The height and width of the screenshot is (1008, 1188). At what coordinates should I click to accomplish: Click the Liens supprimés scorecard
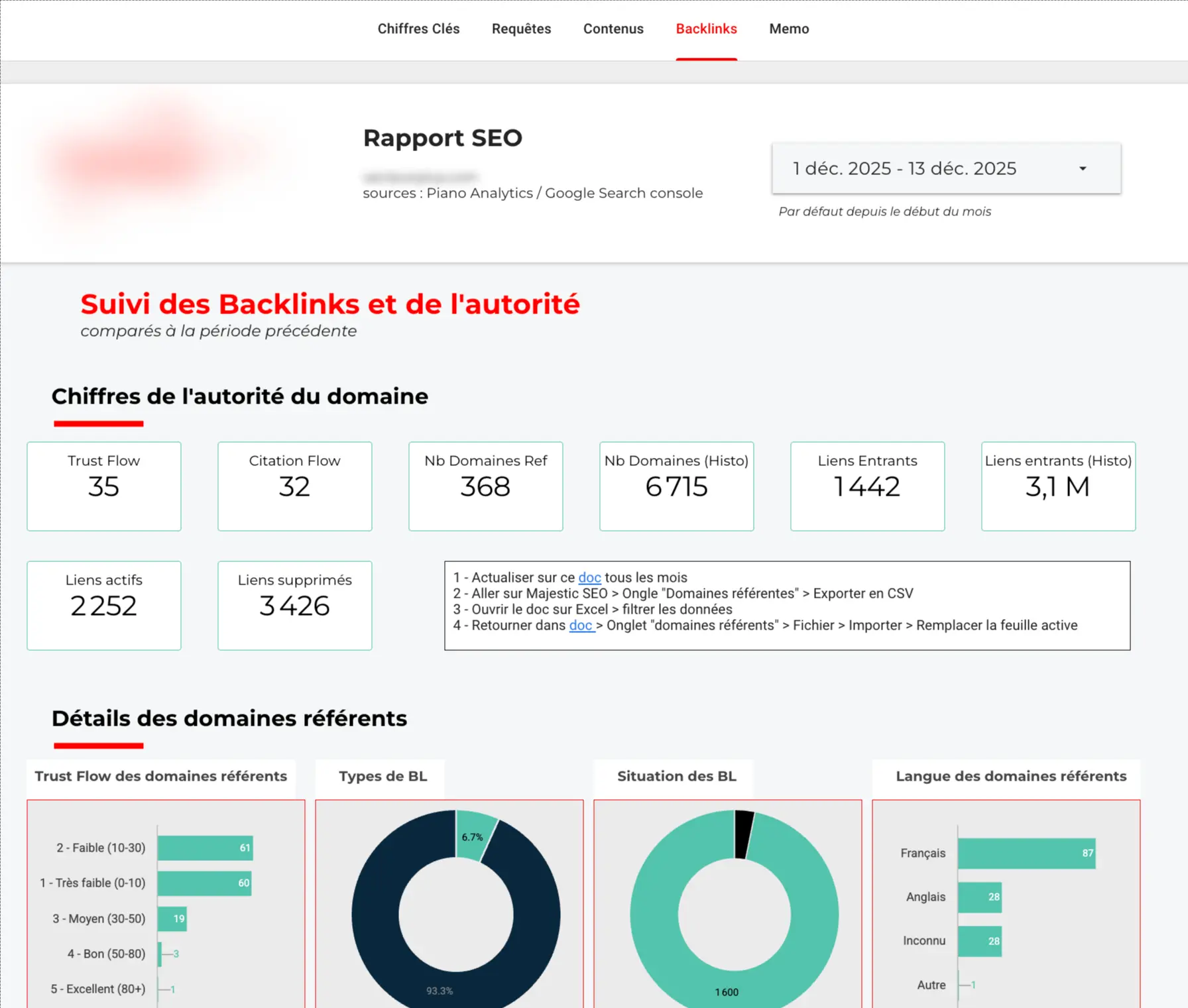(x=295, y=606)
